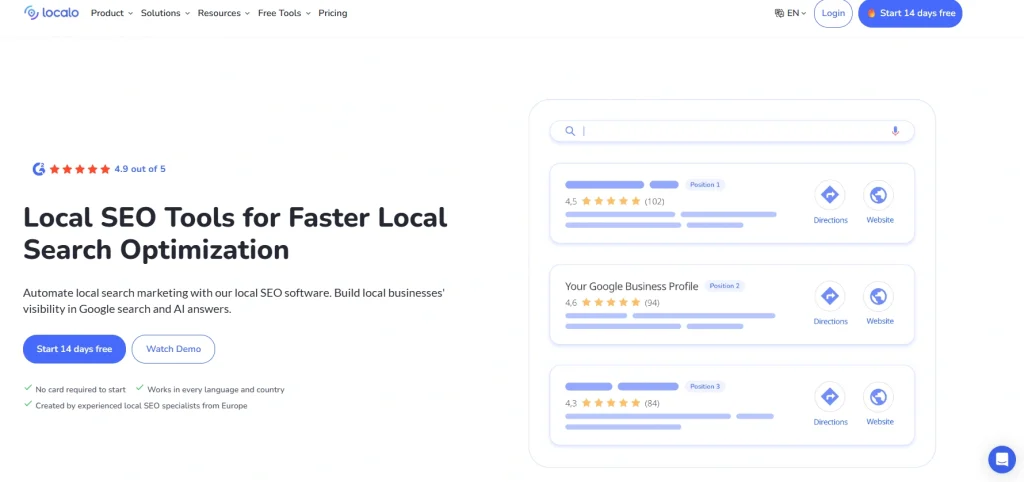Click the Login button

tap(833, 13)
